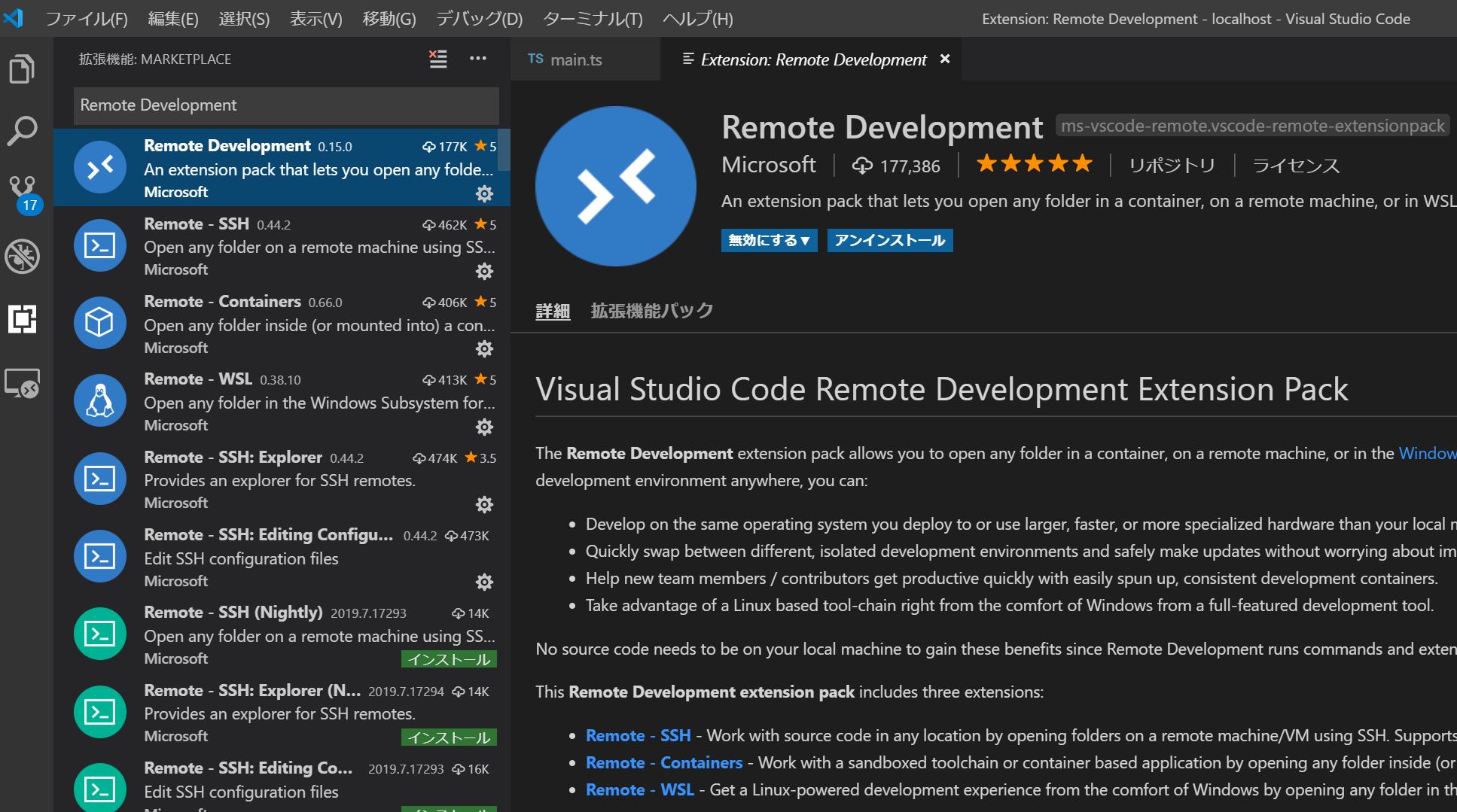Click the Remote - SSH extension icon
The height and width of the screenshot is (812, 1457).
[100, 245]
